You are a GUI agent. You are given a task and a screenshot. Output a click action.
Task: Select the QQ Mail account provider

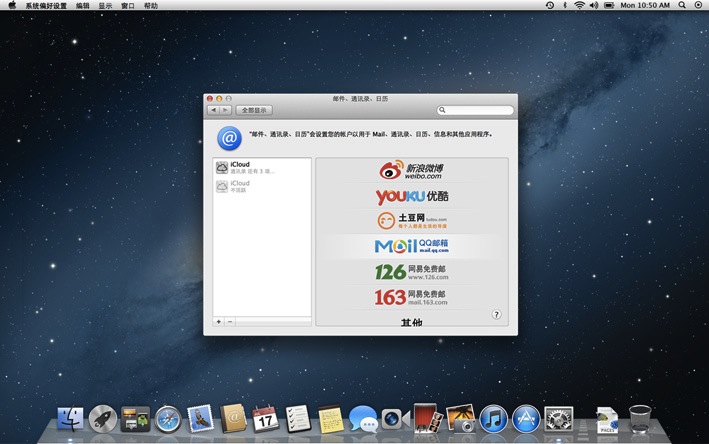(x=411, y=246)
